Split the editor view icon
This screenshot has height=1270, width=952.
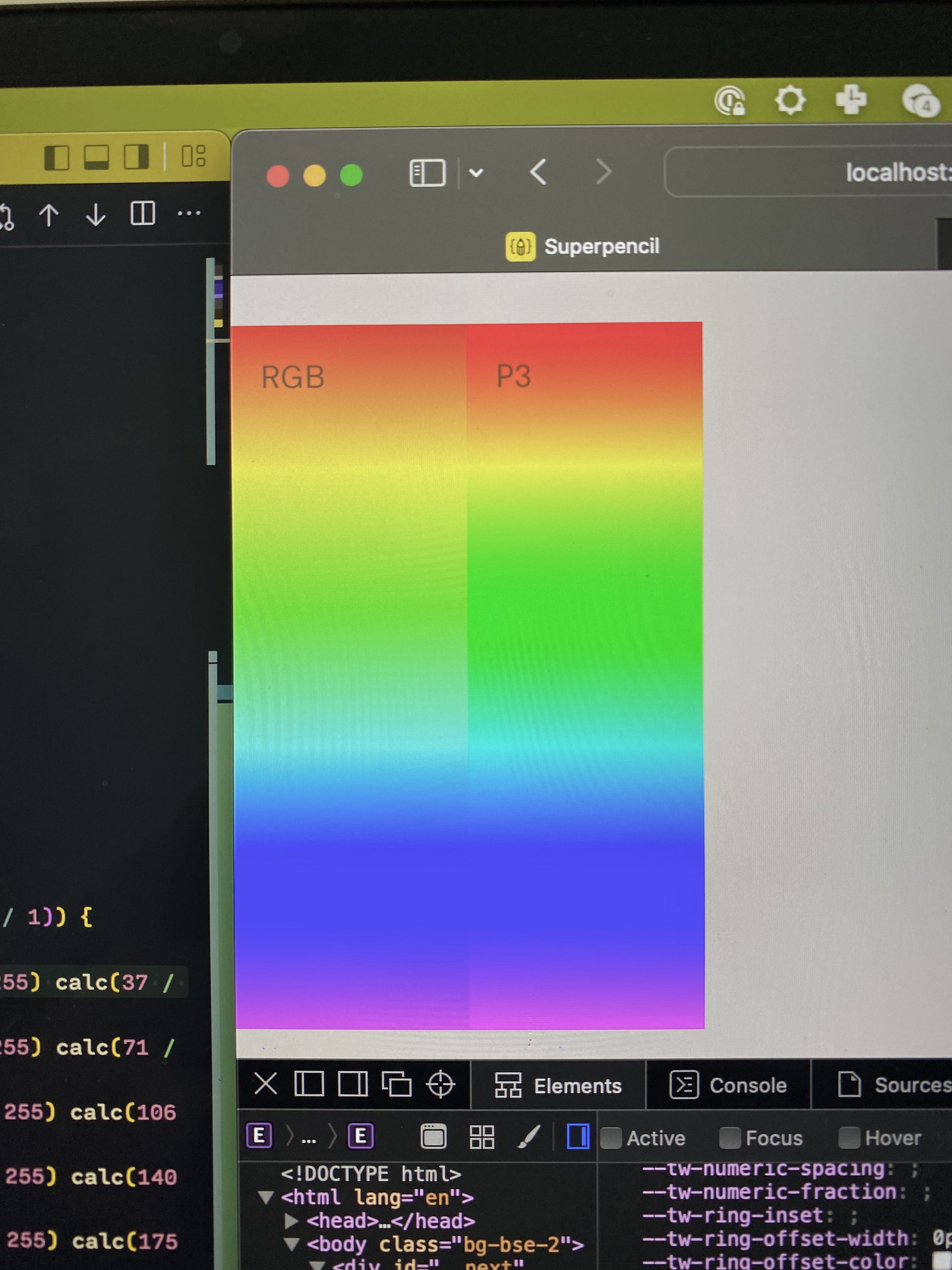[142, 214]
